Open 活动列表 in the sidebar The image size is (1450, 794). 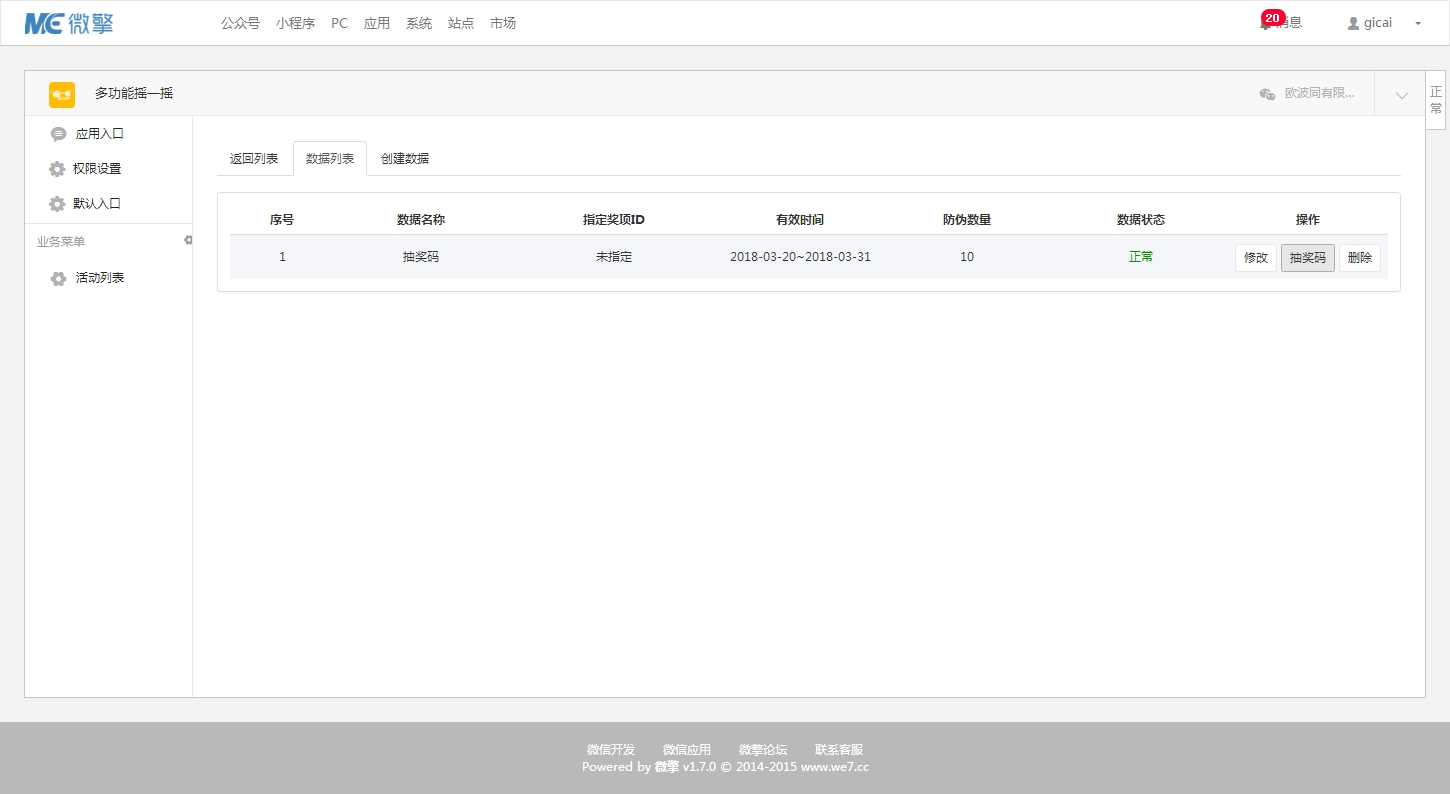point(100,278)
